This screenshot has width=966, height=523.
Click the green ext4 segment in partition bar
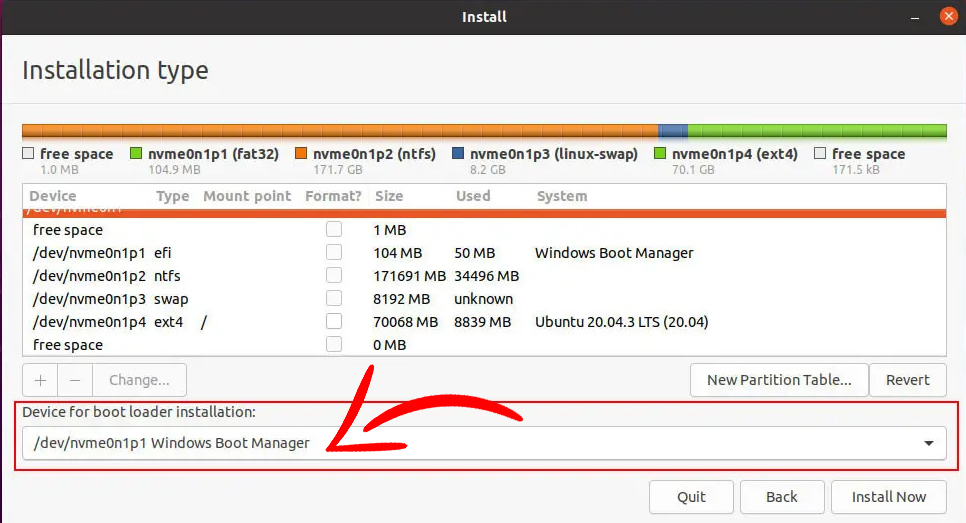[x=816, y=131]
